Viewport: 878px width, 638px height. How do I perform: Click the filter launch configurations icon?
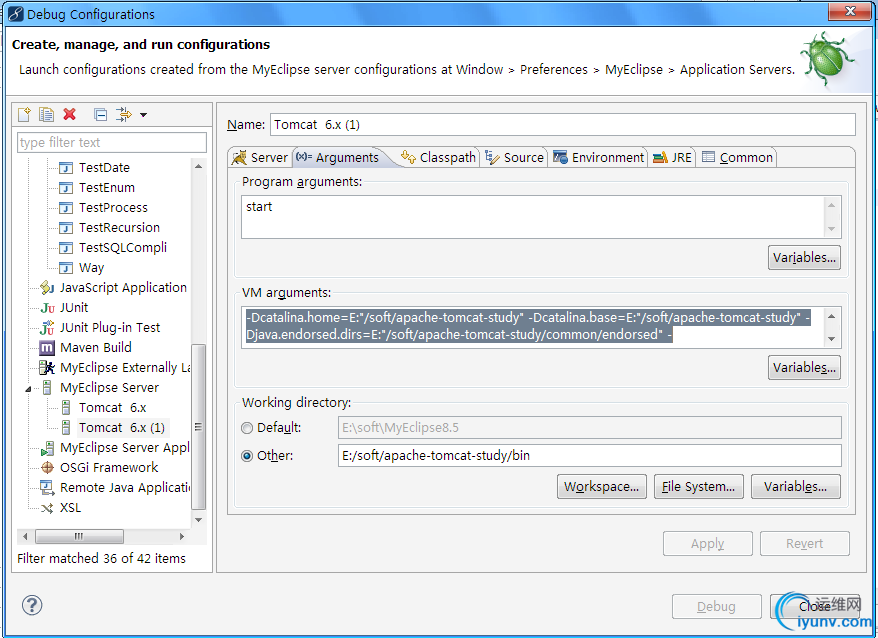tap(123, 115)
